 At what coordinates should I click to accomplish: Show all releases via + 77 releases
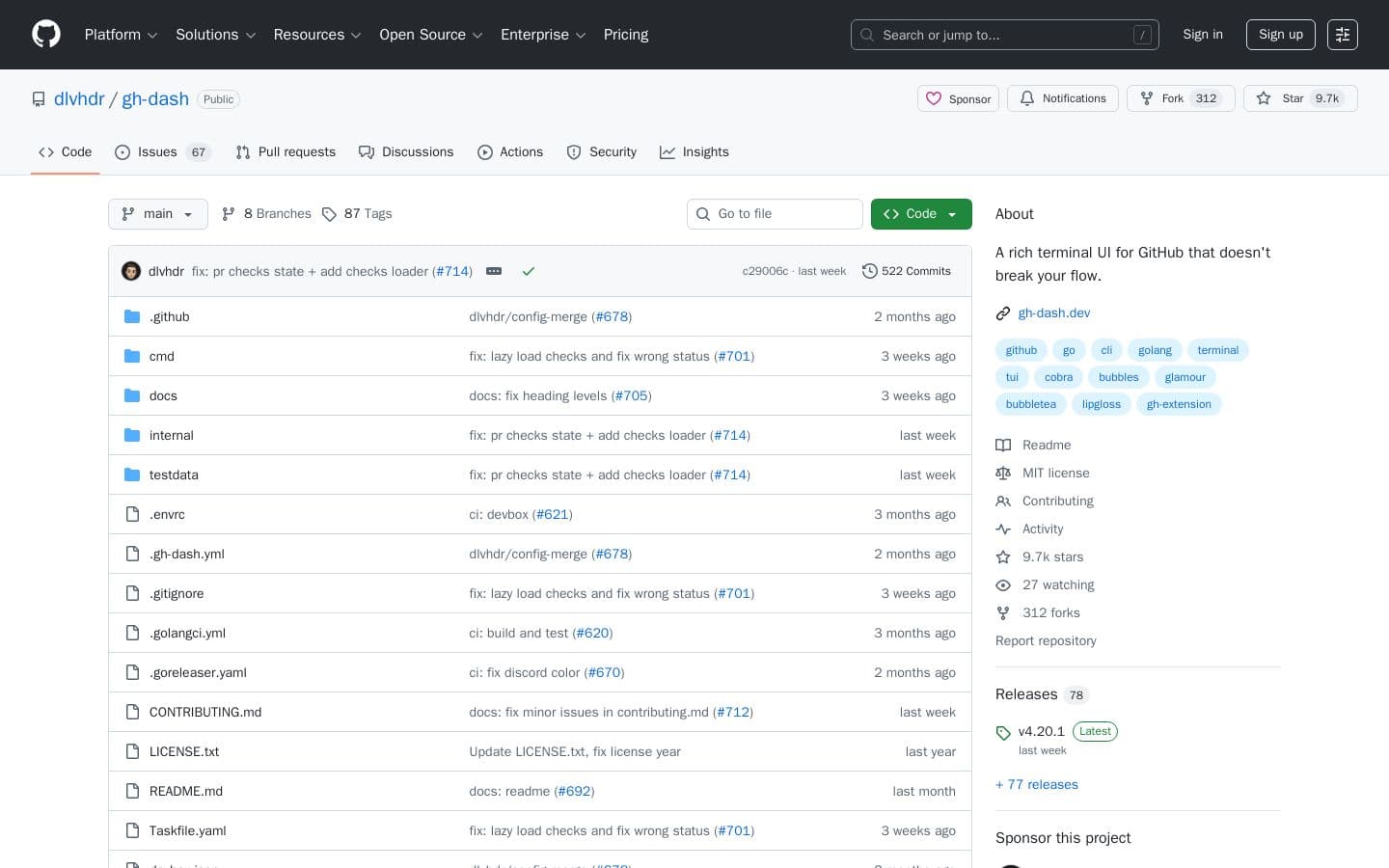[1036, 784]
